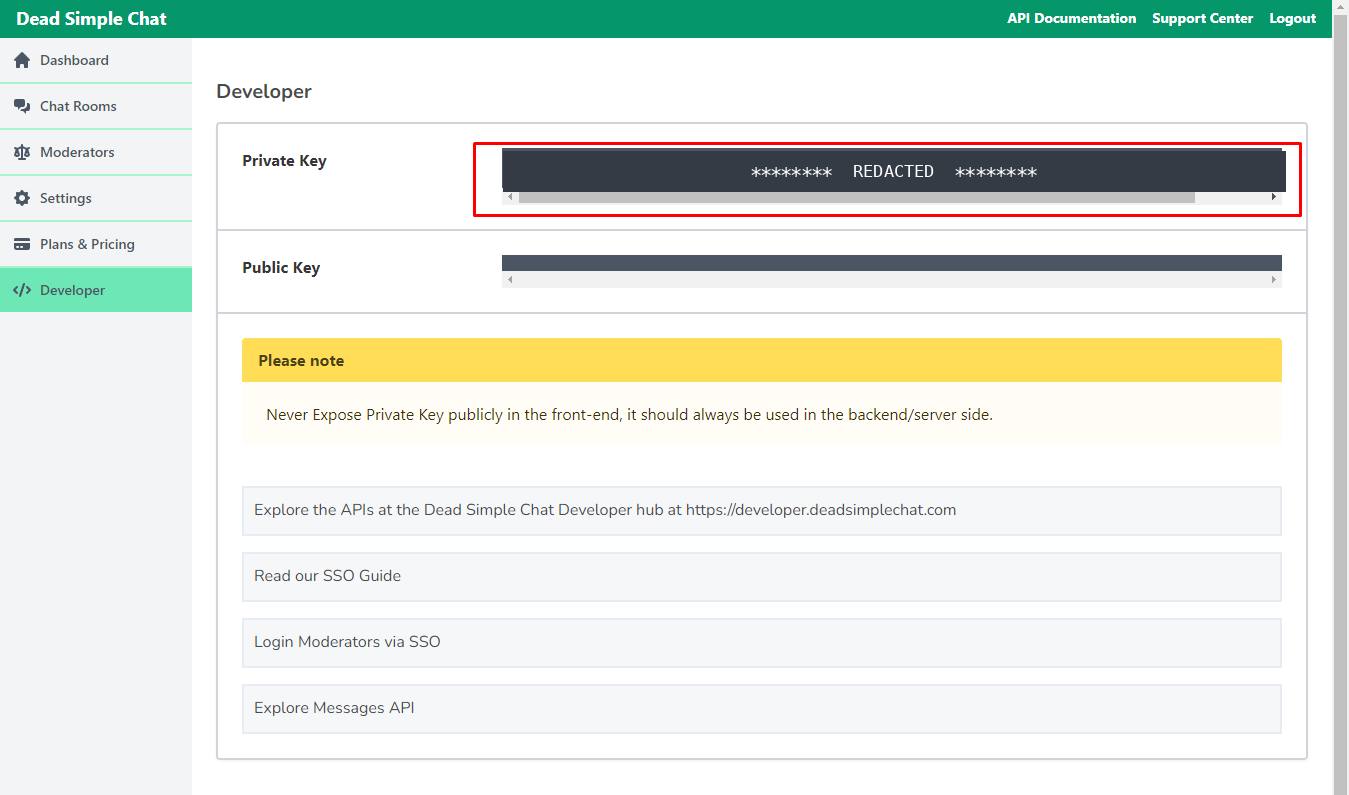Click the Private Key label
This screenshot has height=795, width=1349.
pyautogui.click(x=284, y=161)
